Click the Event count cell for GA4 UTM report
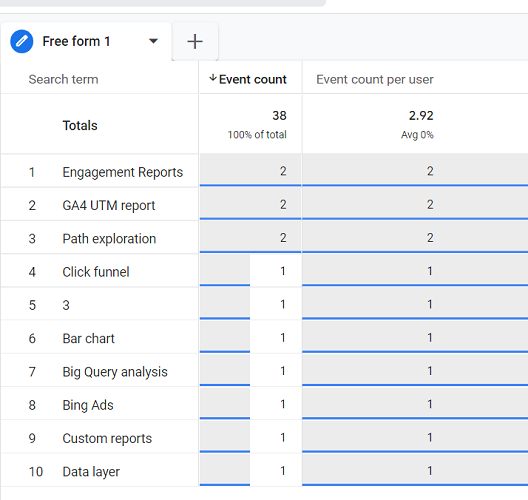 tap(250, 203)
